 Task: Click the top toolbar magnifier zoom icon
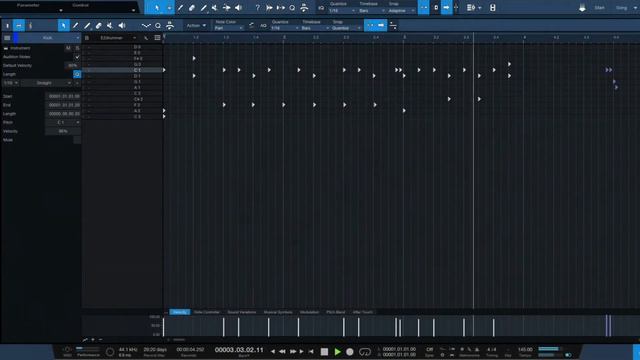click(x=292, y=8)
